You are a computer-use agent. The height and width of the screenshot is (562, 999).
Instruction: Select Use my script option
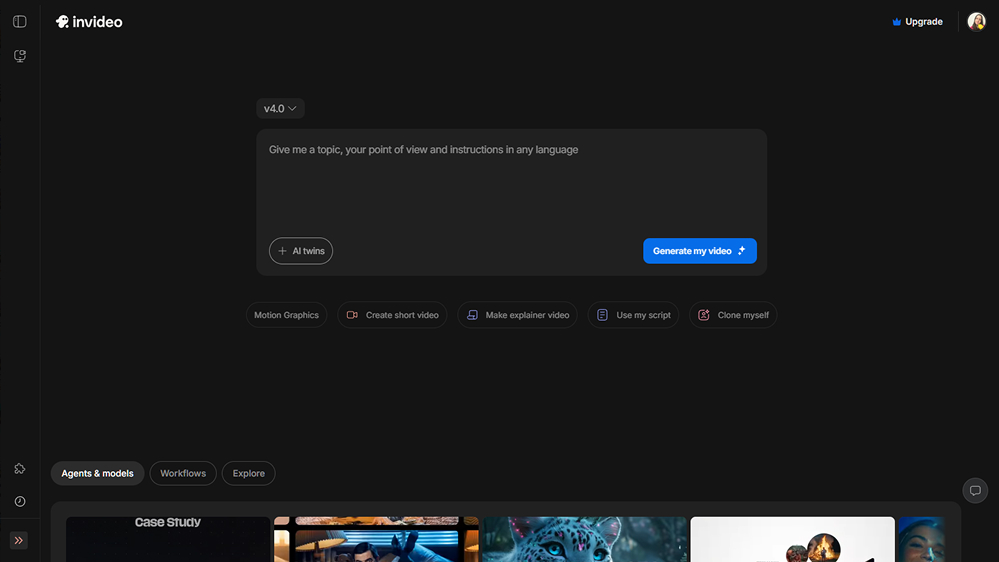click(633, 315)
